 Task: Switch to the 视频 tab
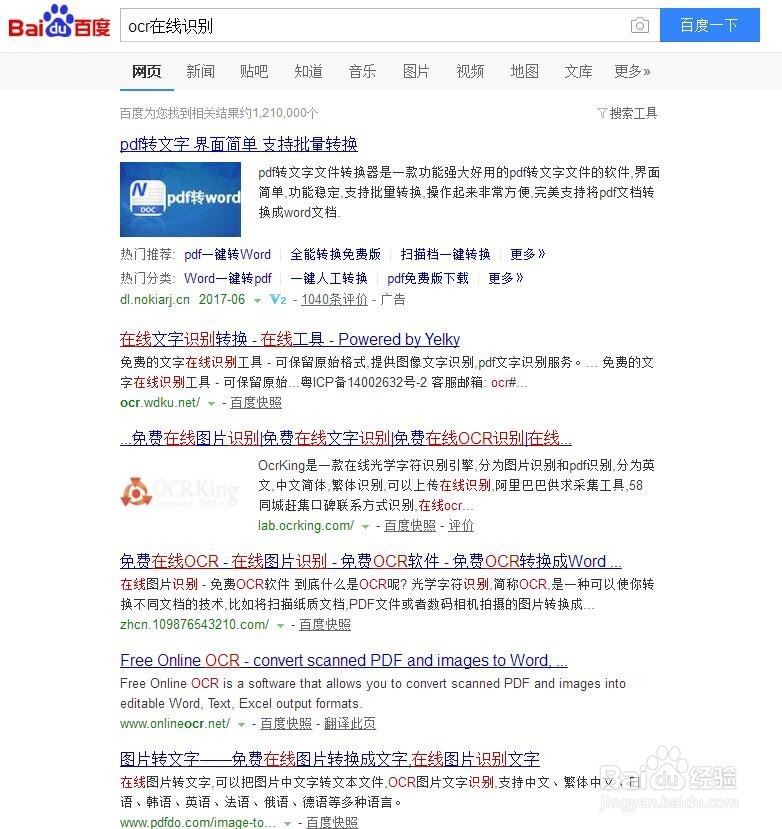click(470, 71)
